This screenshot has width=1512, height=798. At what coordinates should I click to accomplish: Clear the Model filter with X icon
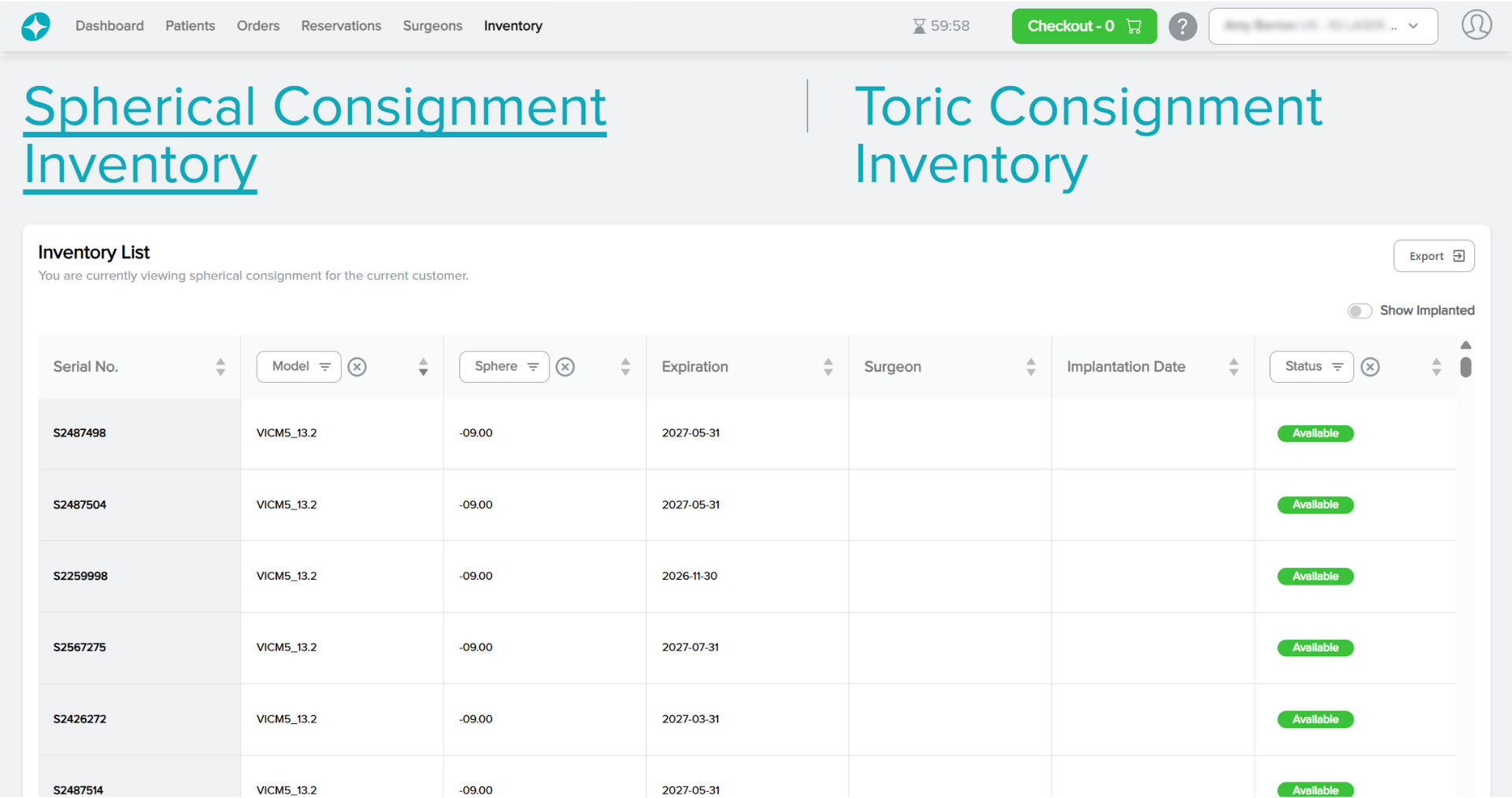pos(357,367)
